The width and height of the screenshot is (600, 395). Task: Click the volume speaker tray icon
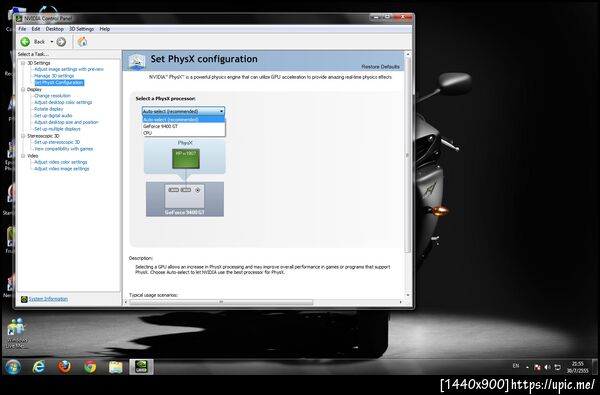click(547, 367)
